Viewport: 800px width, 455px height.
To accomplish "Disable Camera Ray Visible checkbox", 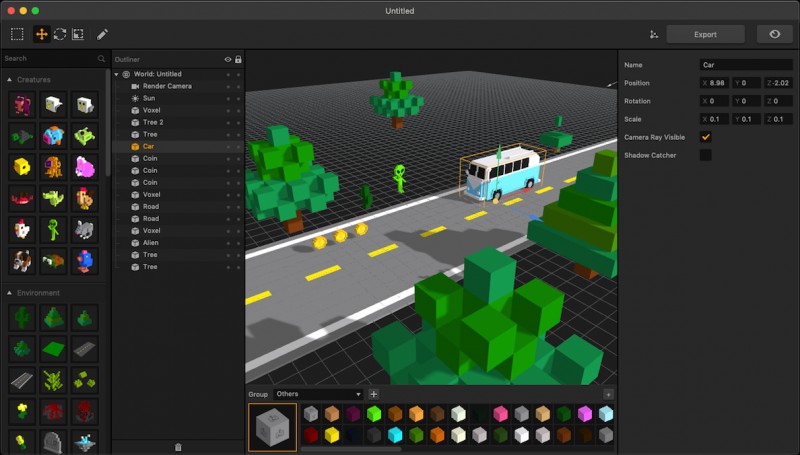I will 706,137.
